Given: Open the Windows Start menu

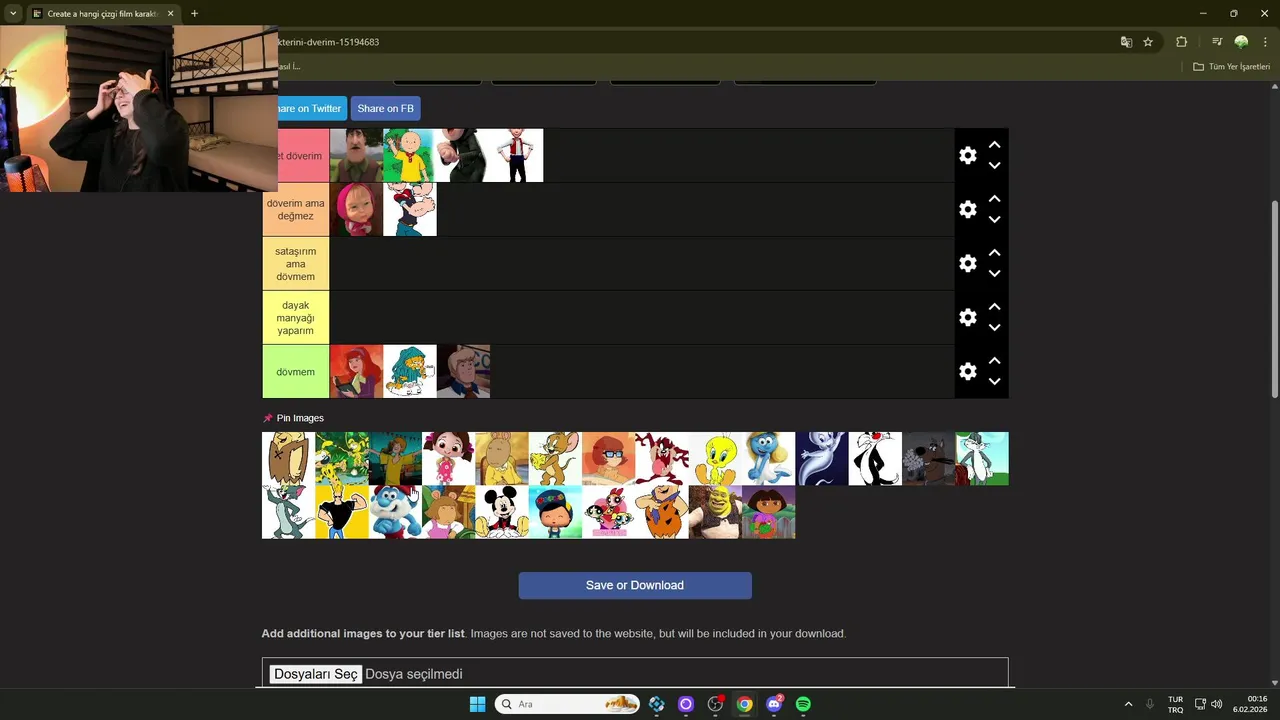Looking at the screenshot, I should click(x=477, y=704).
